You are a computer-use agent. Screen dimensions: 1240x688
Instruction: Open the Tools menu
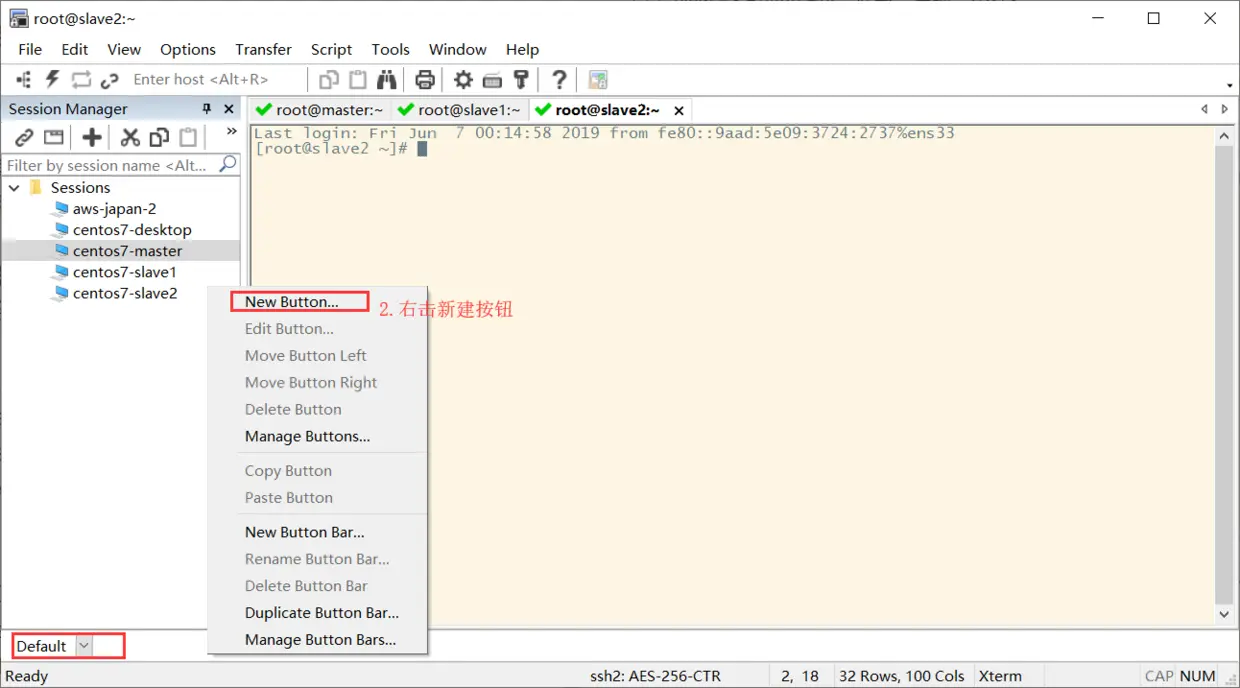point(390,49)
